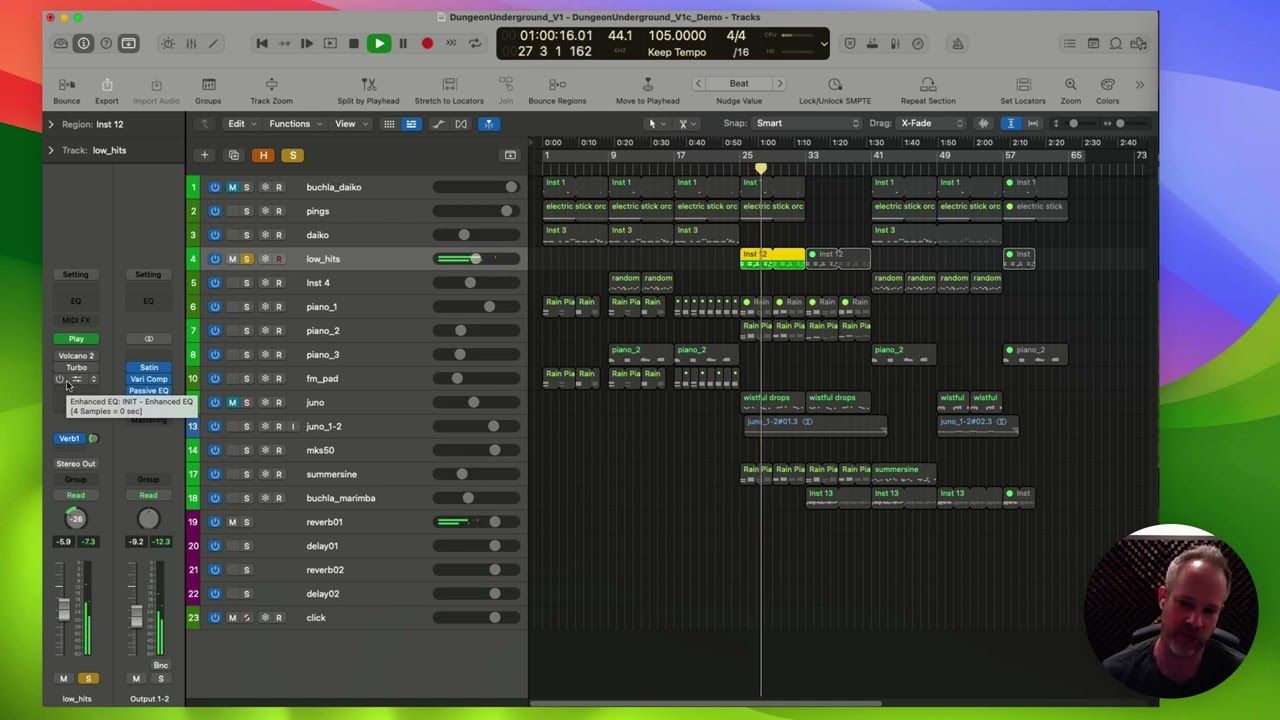Click the metronome icon
Viewport: 1280px width, 720px height.
coord(958,44)
